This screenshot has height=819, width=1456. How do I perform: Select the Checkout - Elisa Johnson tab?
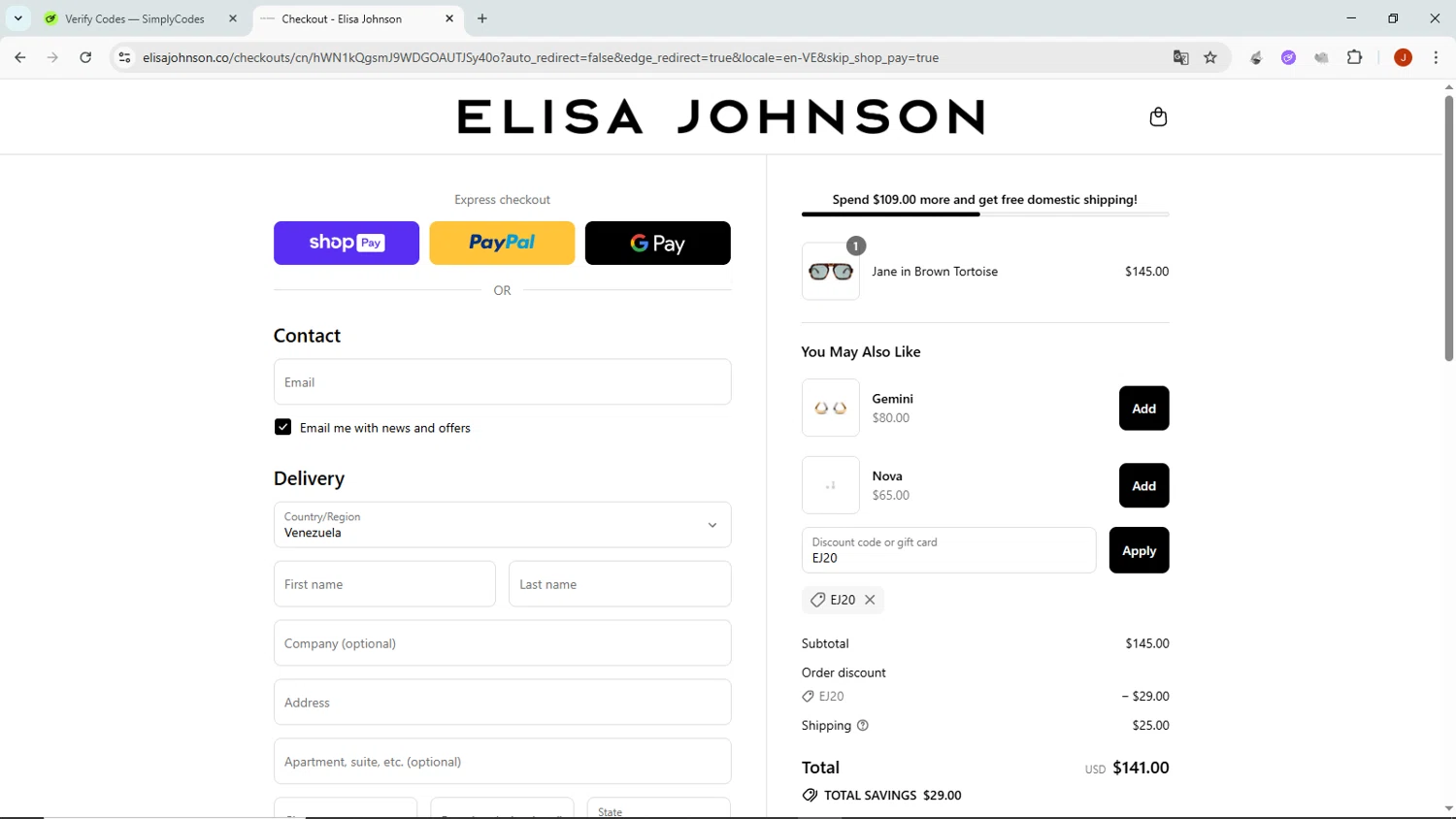[357, 18]
